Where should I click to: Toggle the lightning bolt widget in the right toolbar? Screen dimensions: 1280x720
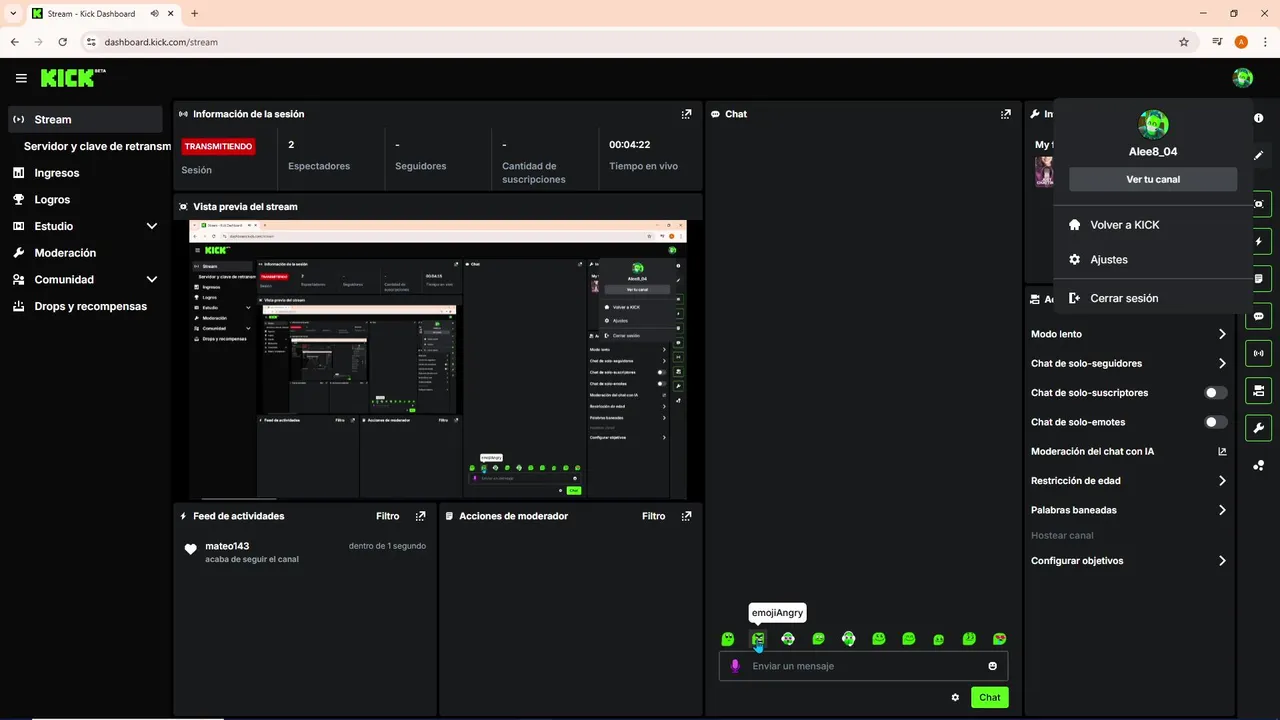click(1258, 241)
